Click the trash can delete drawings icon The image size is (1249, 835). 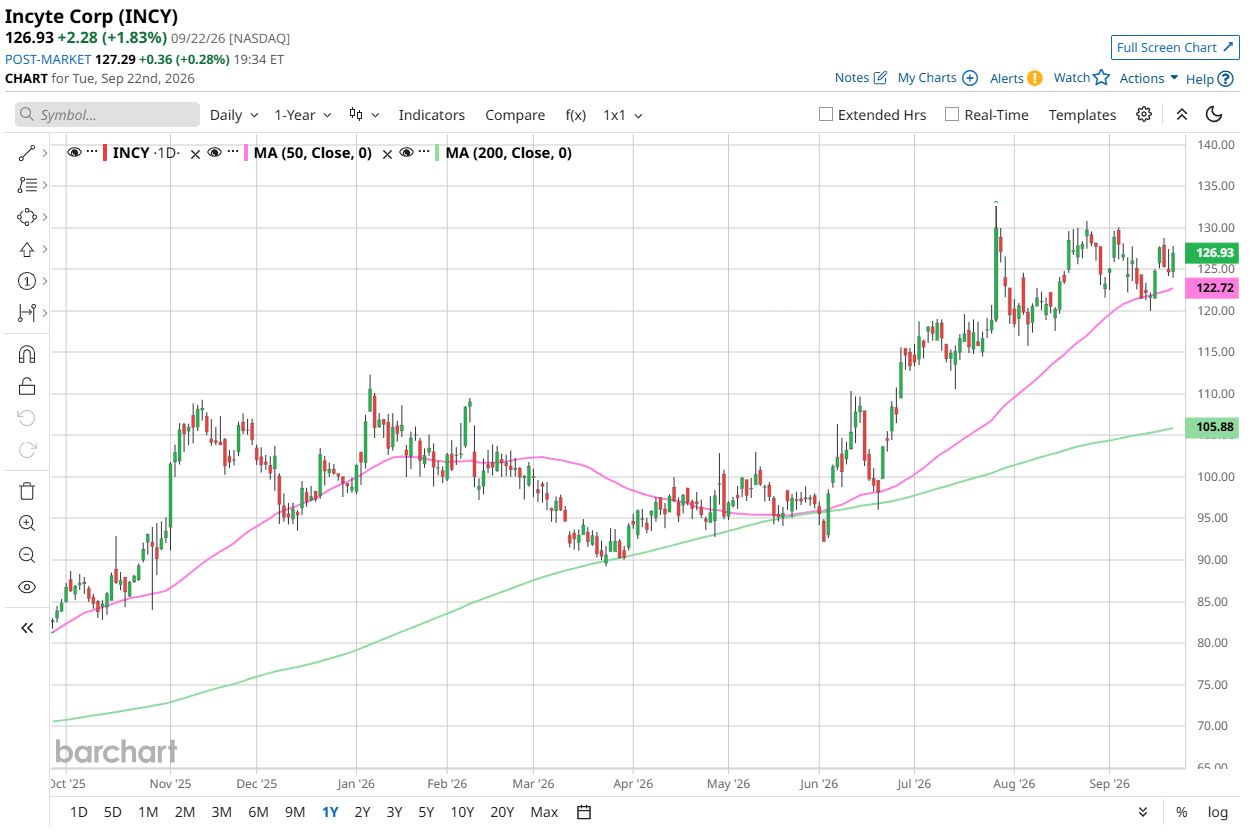coord(27,490)
